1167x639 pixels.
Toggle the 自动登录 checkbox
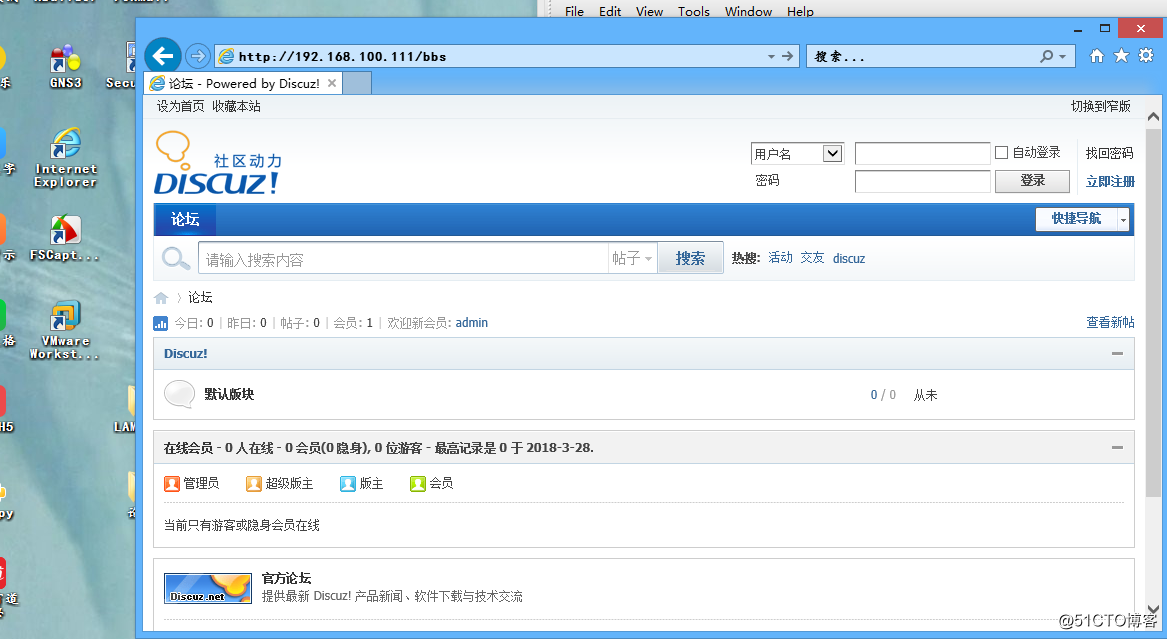click(1002, 152)
